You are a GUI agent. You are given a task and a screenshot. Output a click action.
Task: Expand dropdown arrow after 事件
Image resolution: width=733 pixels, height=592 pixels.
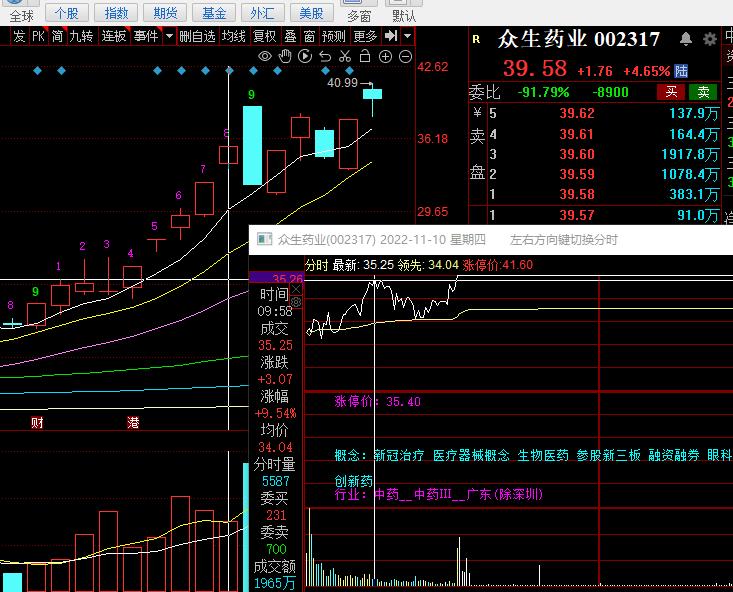pyautogui.click(x=169, y=36)
